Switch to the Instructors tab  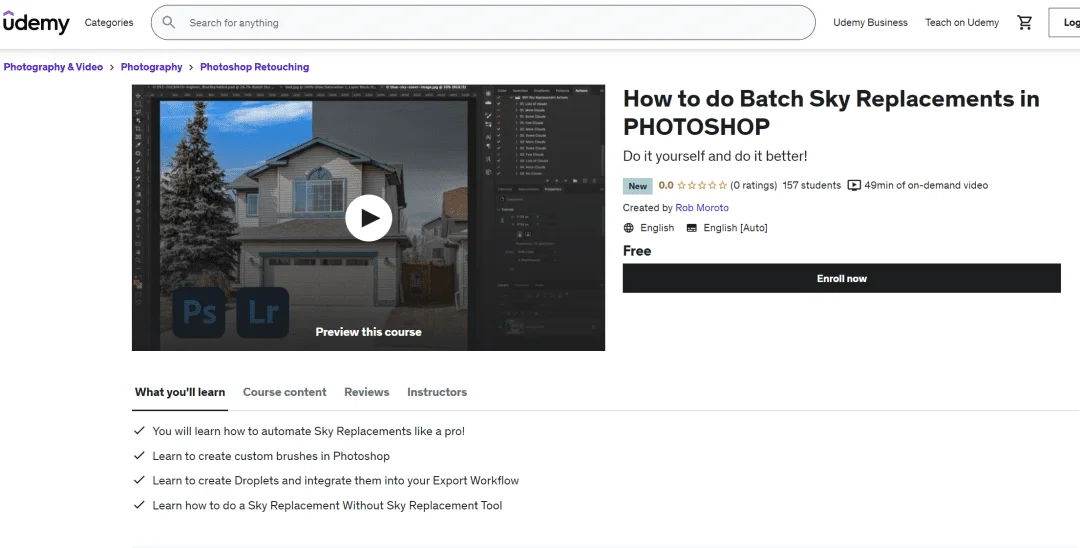(x=437, y=392)
